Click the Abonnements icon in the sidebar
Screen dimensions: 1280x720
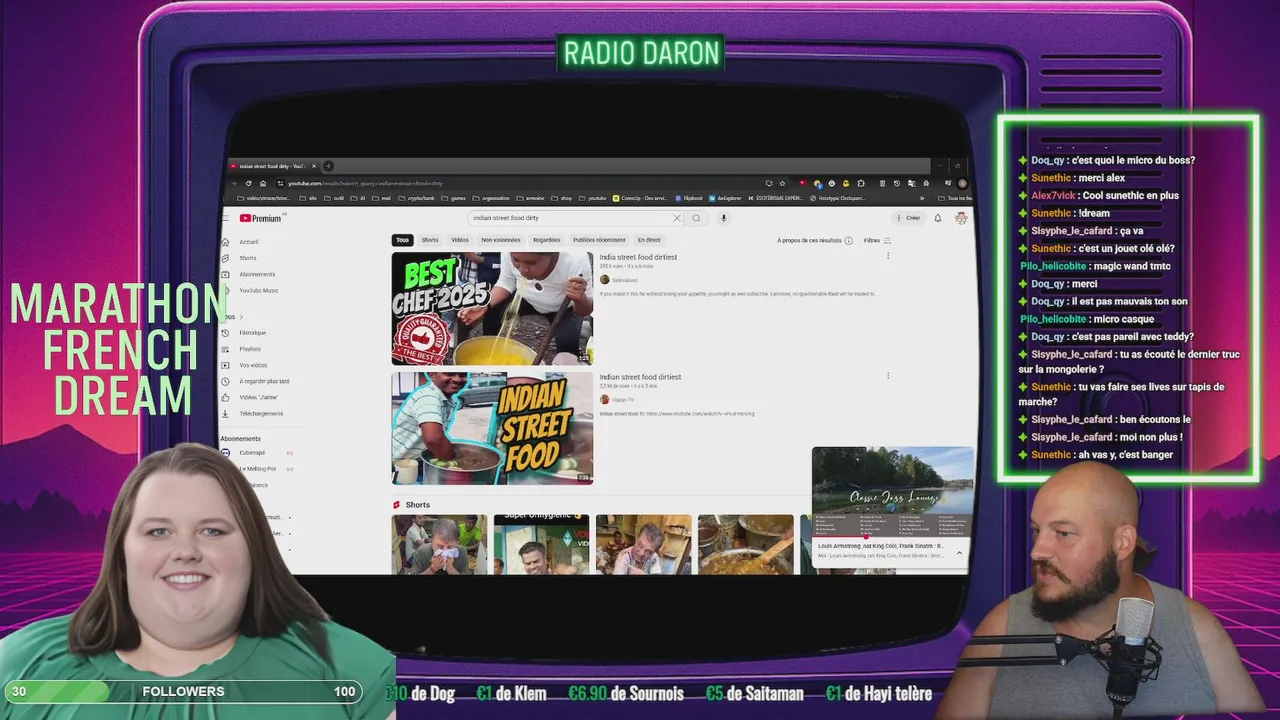click(225, 274)
